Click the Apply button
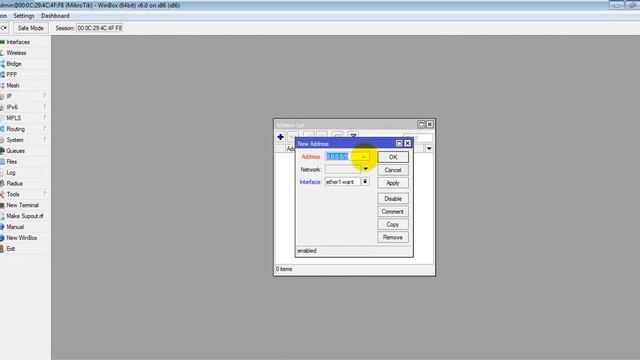Viewport: 640px width, 360px height. [x=393, y=183]
